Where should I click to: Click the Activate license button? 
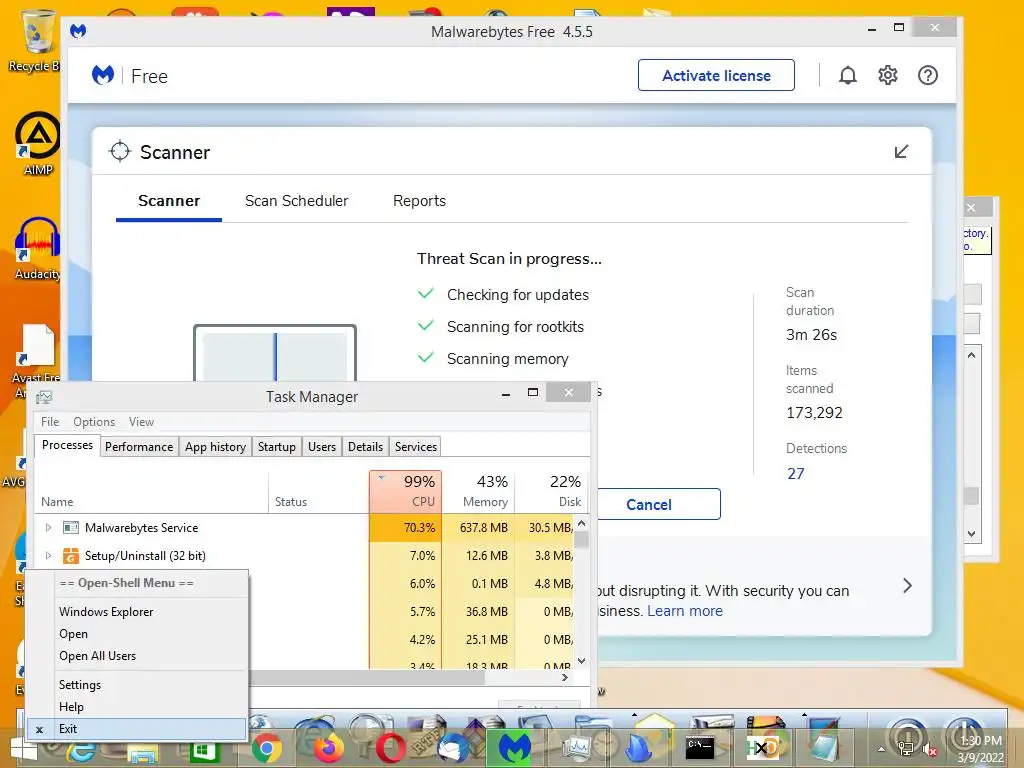(x=716, y=76)
